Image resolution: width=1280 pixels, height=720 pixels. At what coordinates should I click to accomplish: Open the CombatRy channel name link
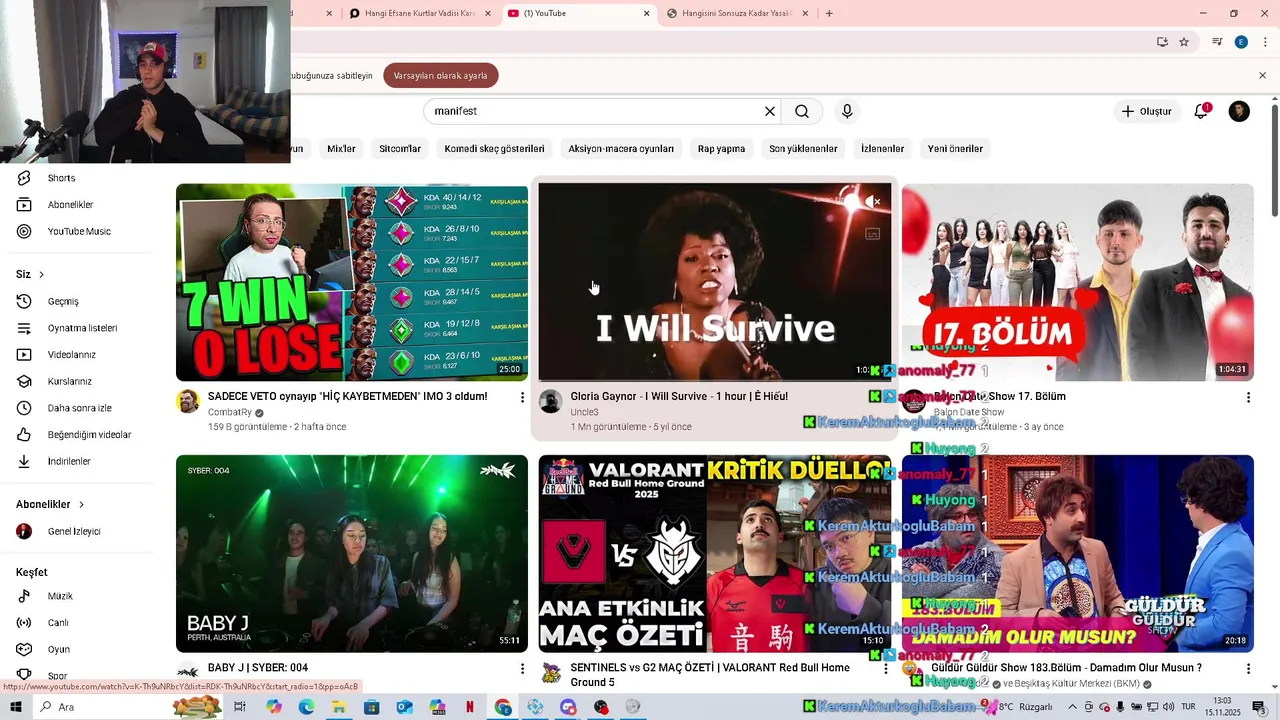pyautogui.click(x=229, y=413)
